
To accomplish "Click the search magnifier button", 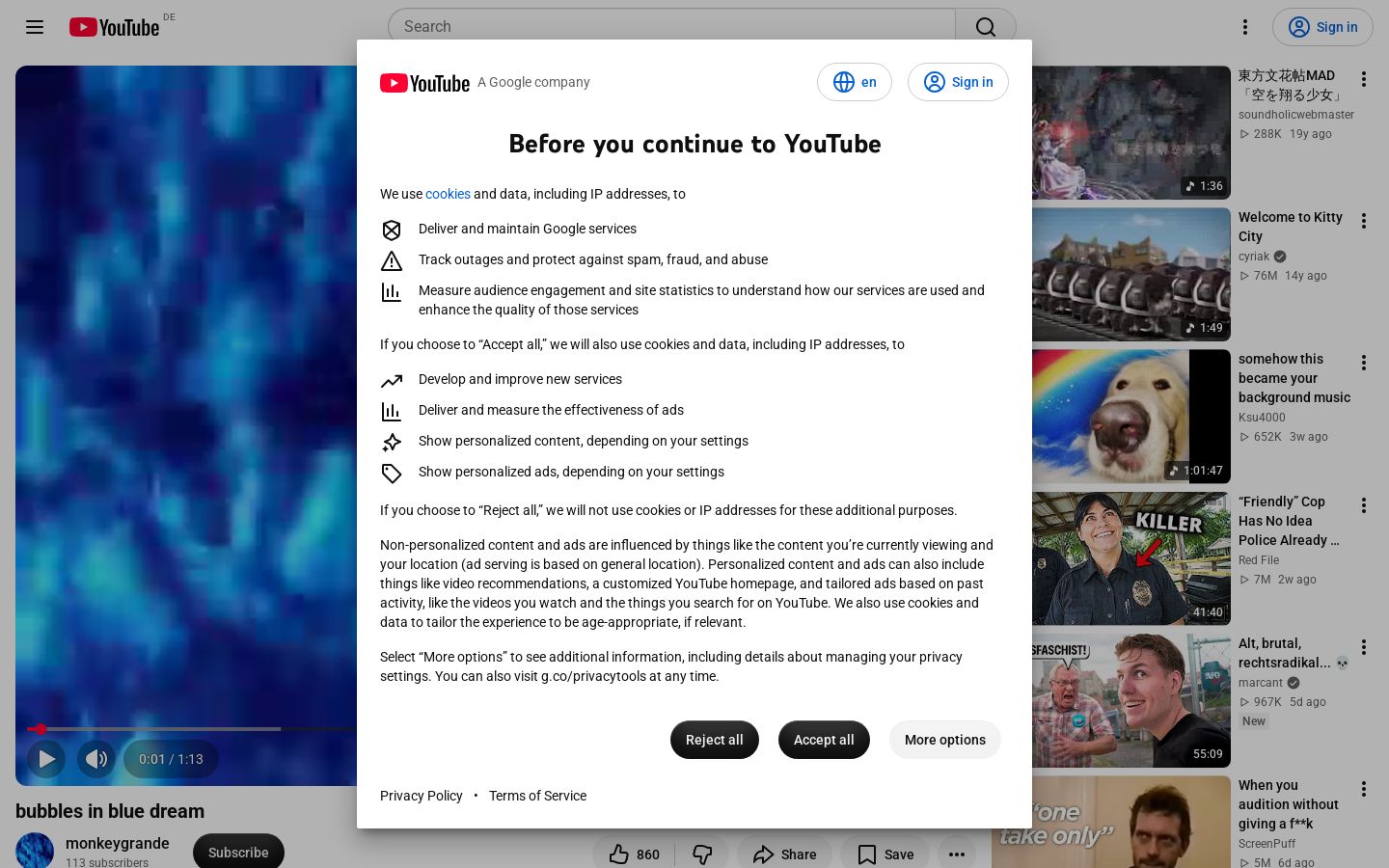I will click(985, 27).
